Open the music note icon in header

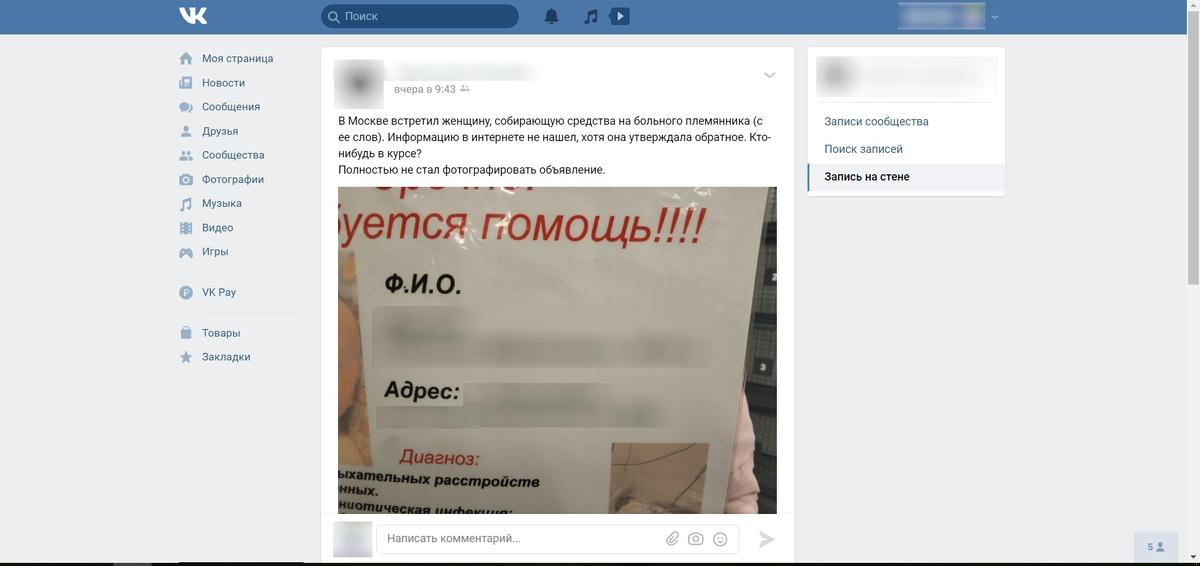pos(591,16)
